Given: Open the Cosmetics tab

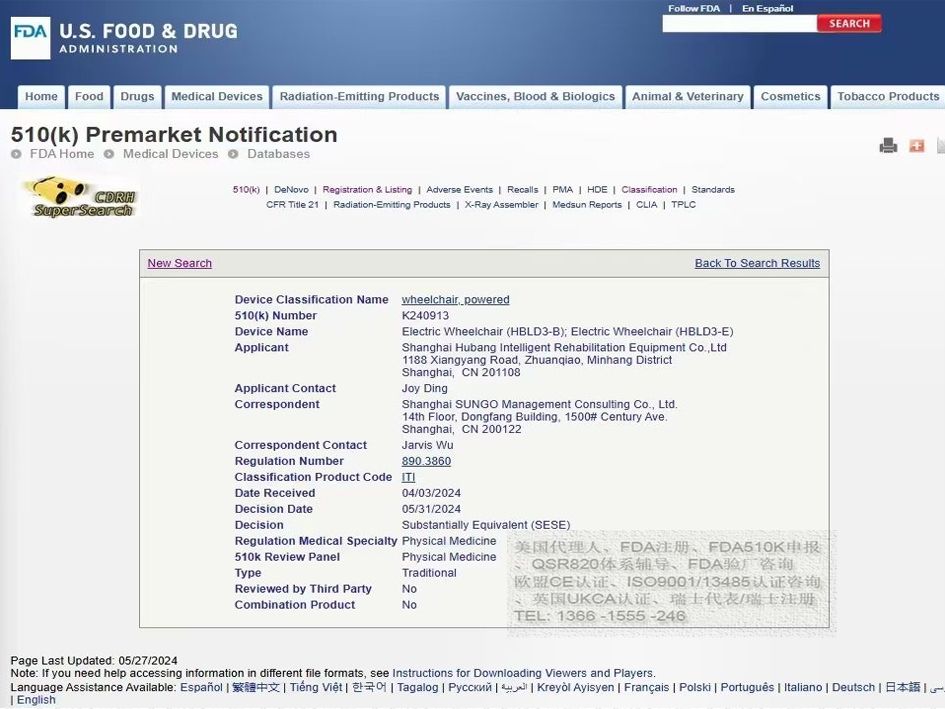Looking at the screenshot, I should point(790,96).
